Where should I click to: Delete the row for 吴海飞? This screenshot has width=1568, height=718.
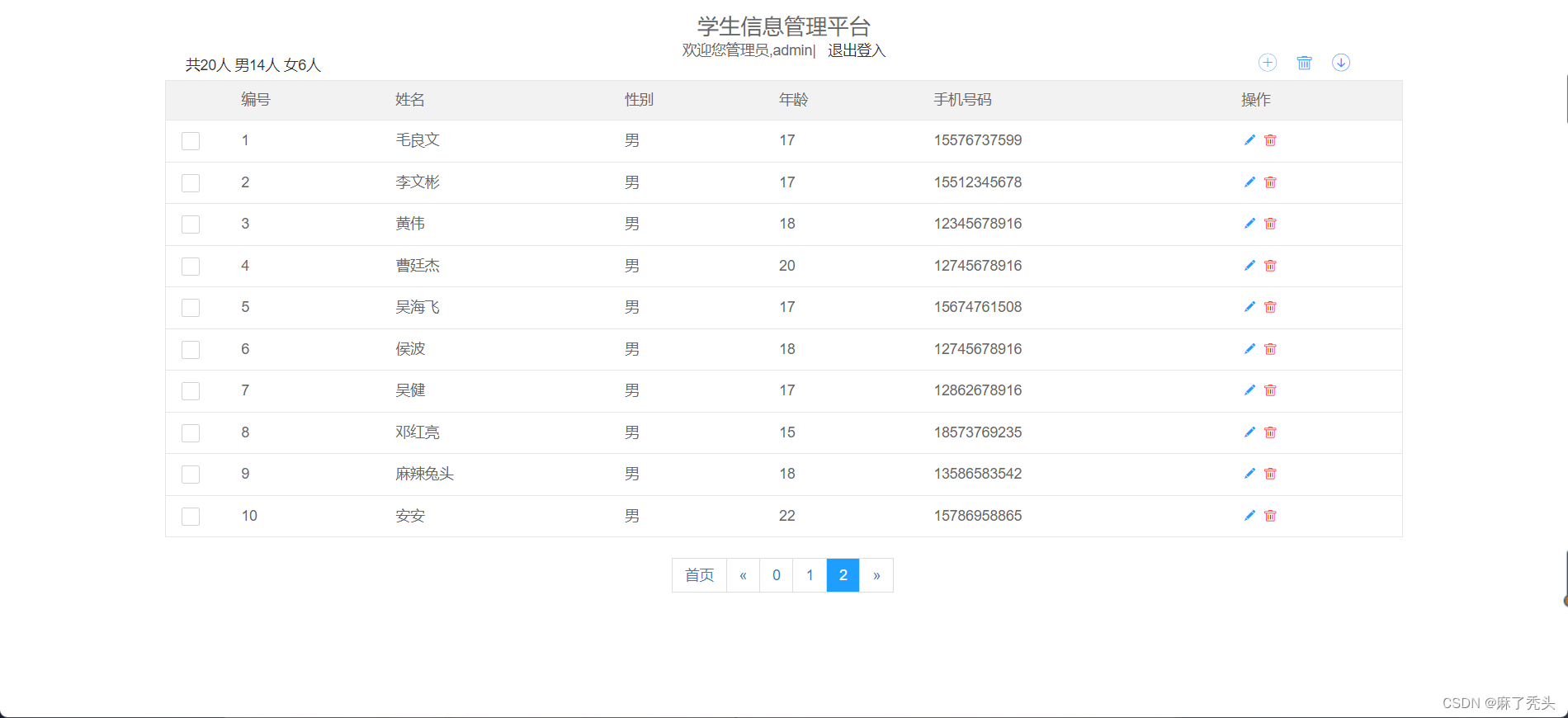click(x=1271, y=307)
